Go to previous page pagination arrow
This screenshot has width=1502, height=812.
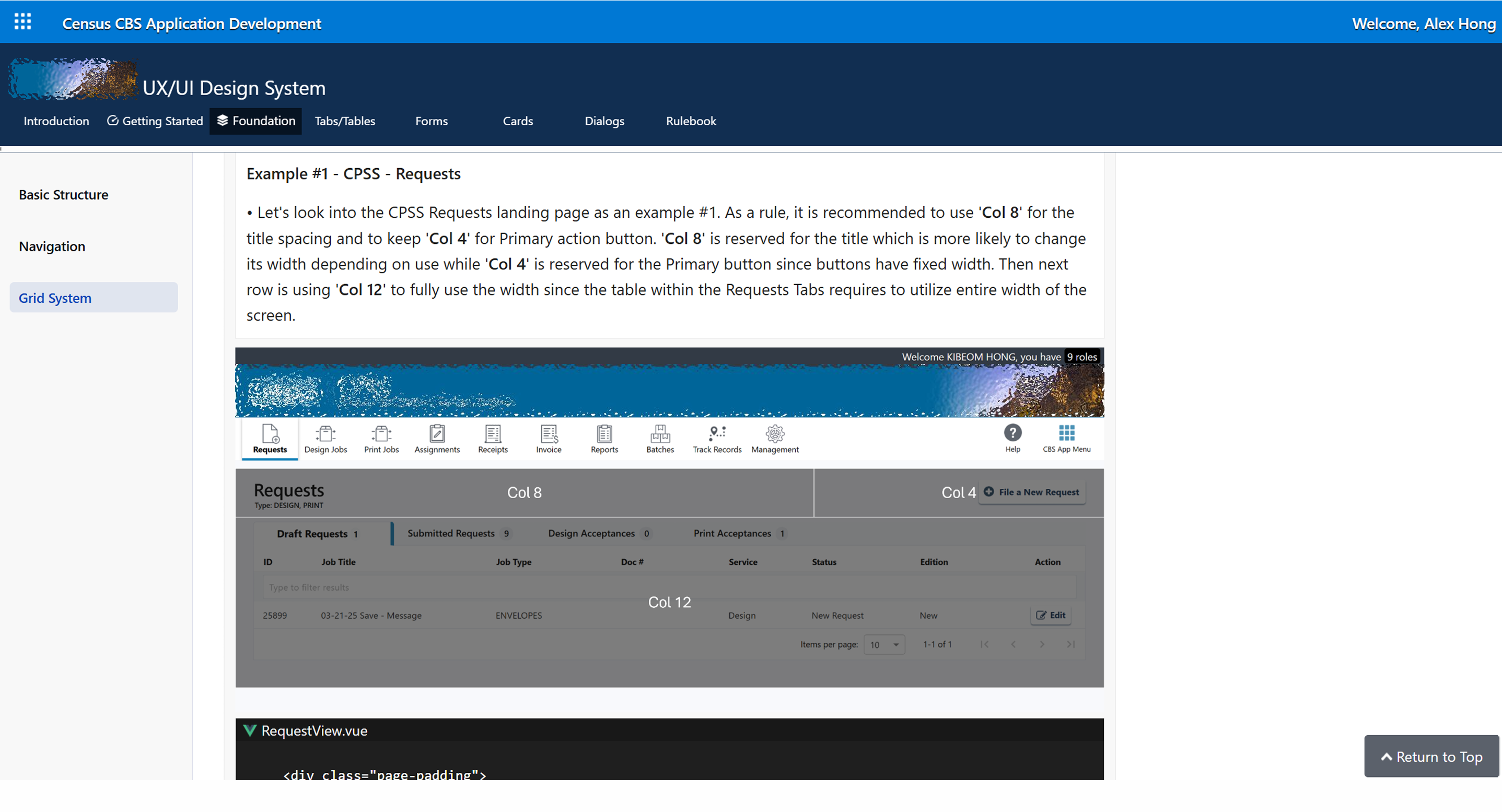coord(1014,644)
